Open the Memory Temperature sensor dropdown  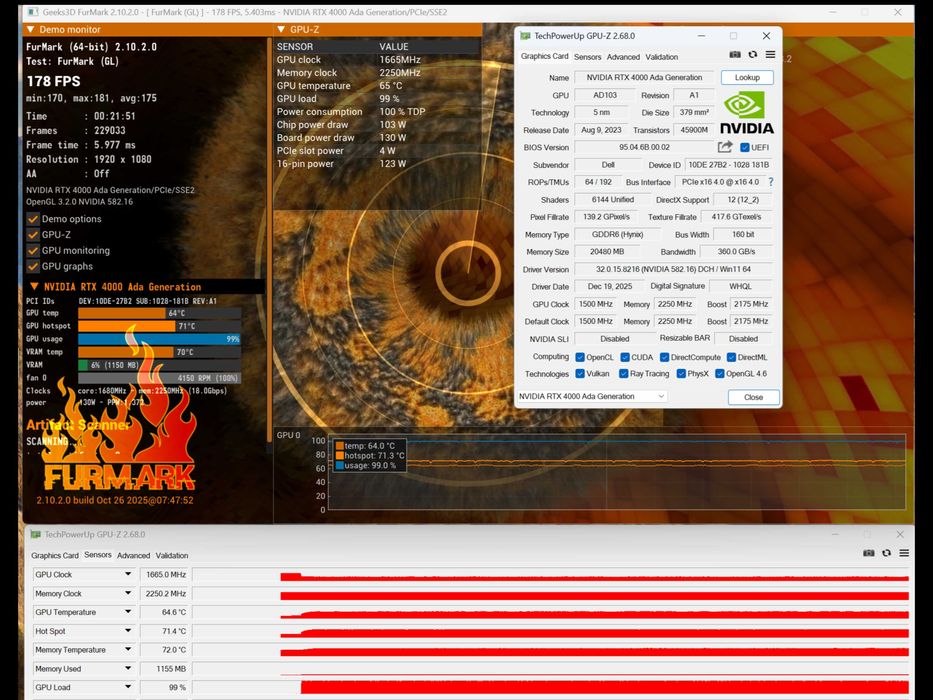pos(127,649)
